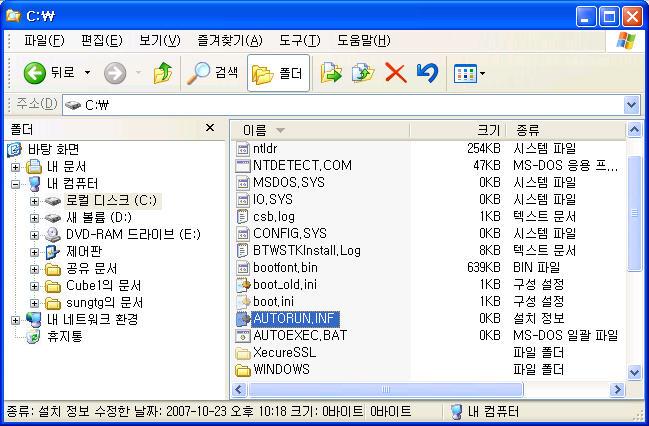Open the 검색 search tool
This screenshot has width=649, height=426.
click(213, 73)
